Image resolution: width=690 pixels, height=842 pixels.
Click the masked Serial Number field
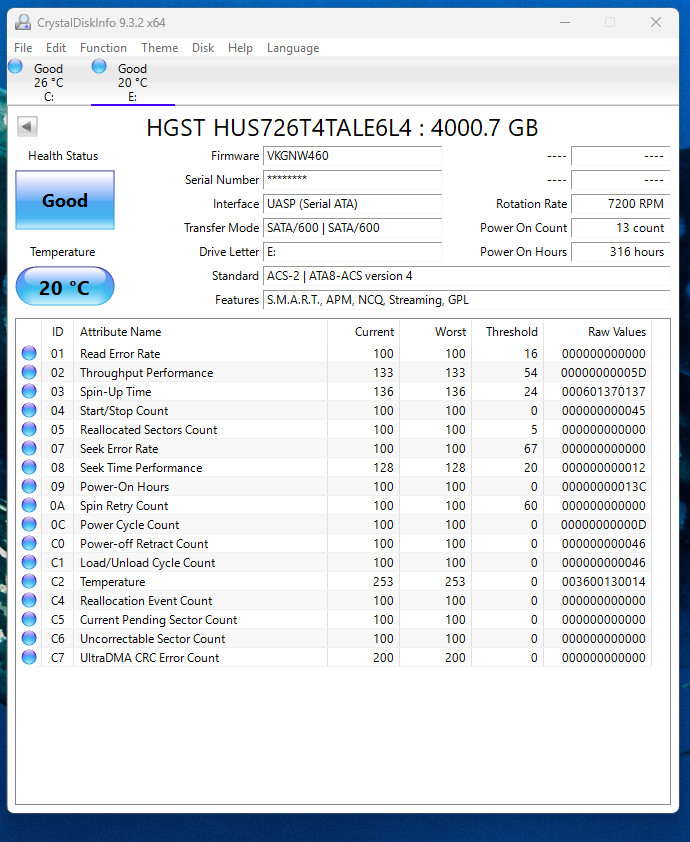(352, 180)
